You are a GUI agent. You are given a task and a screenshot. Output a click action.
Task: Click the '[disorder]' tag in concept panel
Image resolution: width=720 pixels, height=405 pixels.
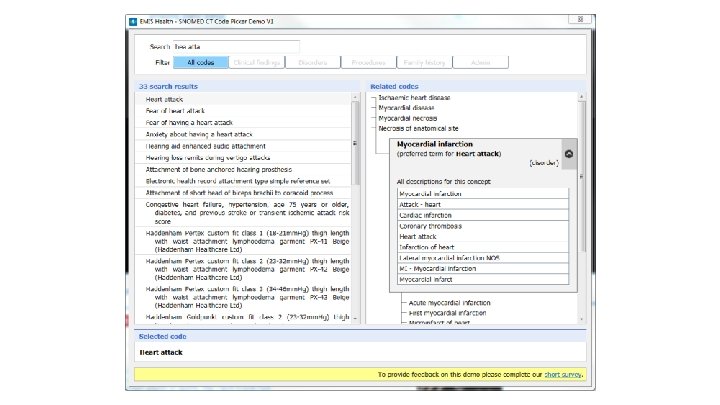point(544,163)
